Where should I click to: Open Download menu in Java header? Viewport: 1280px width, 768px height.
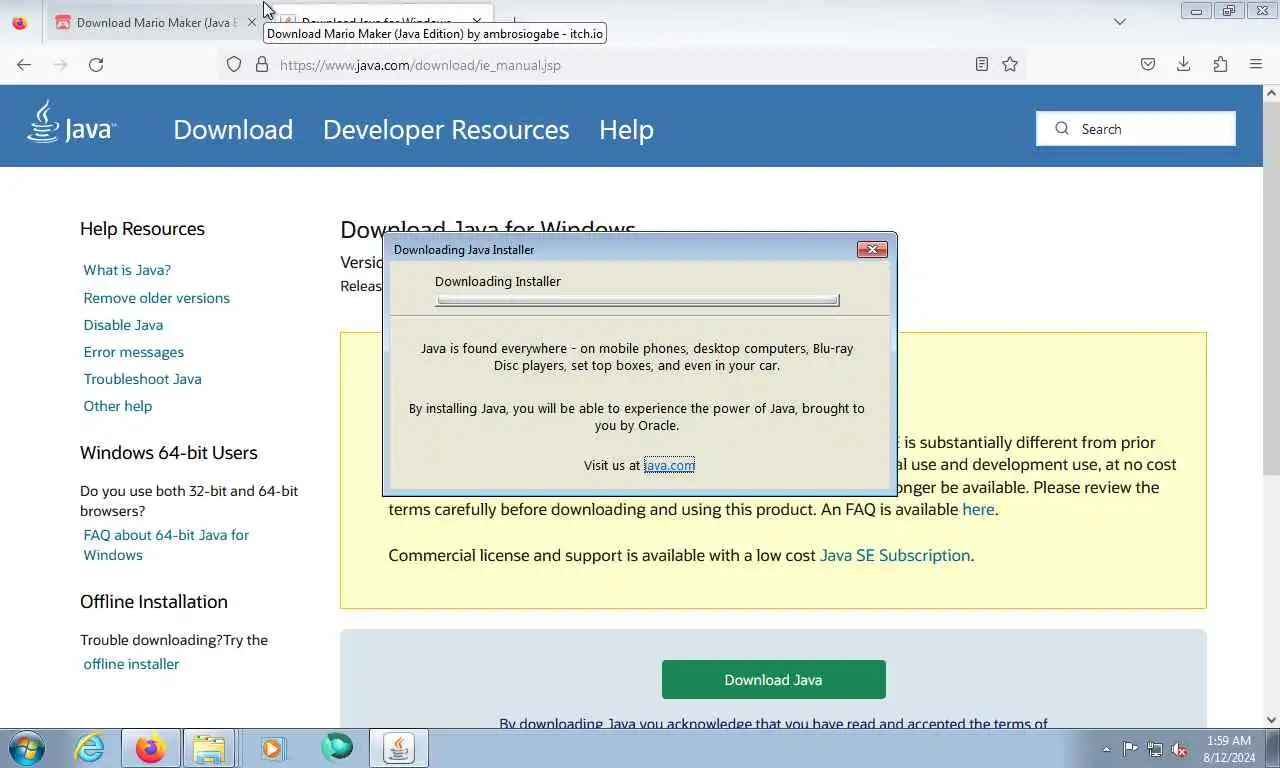pos(233,129)
